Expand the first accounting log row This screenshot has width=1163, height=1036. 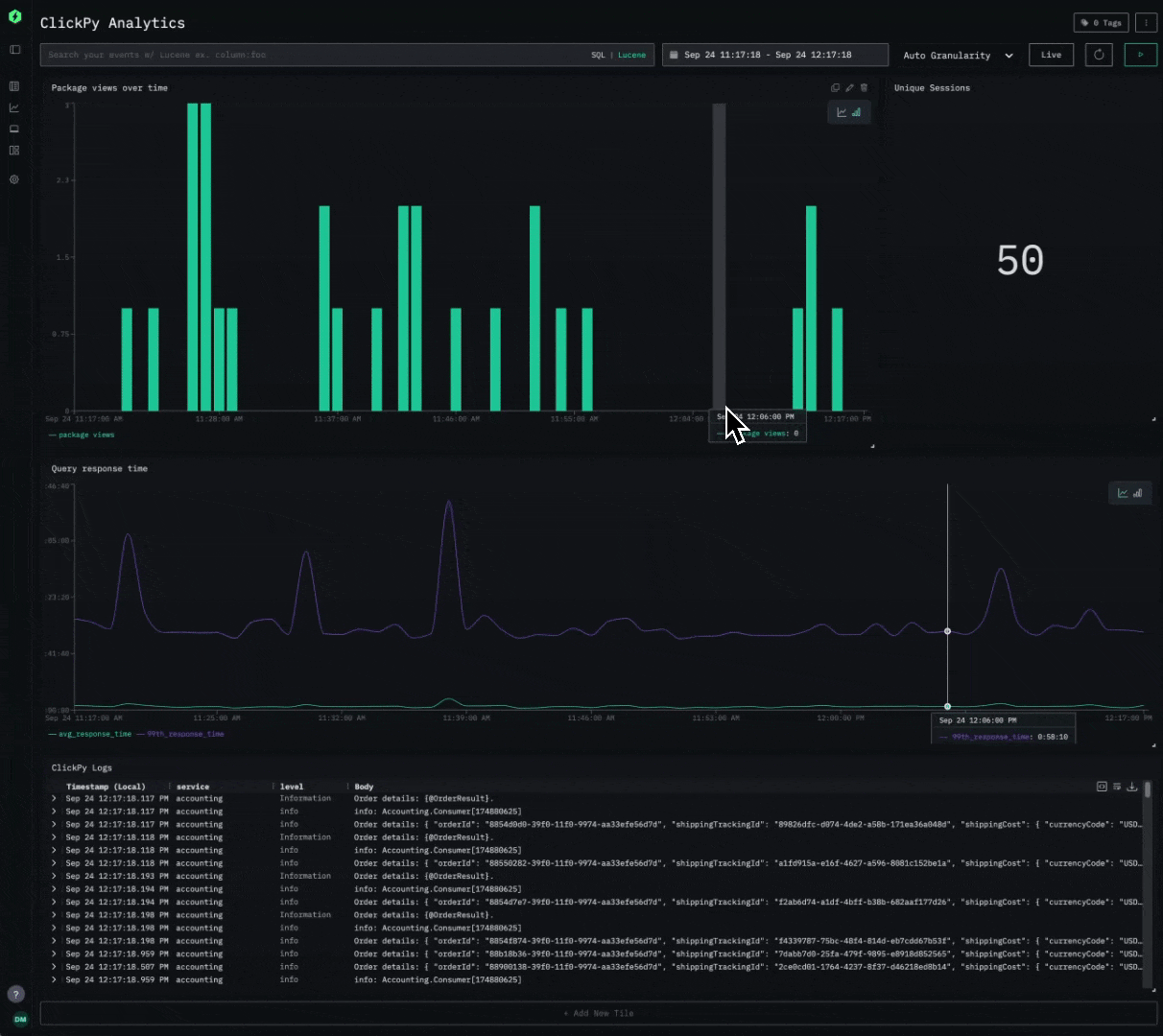(54, 798)
